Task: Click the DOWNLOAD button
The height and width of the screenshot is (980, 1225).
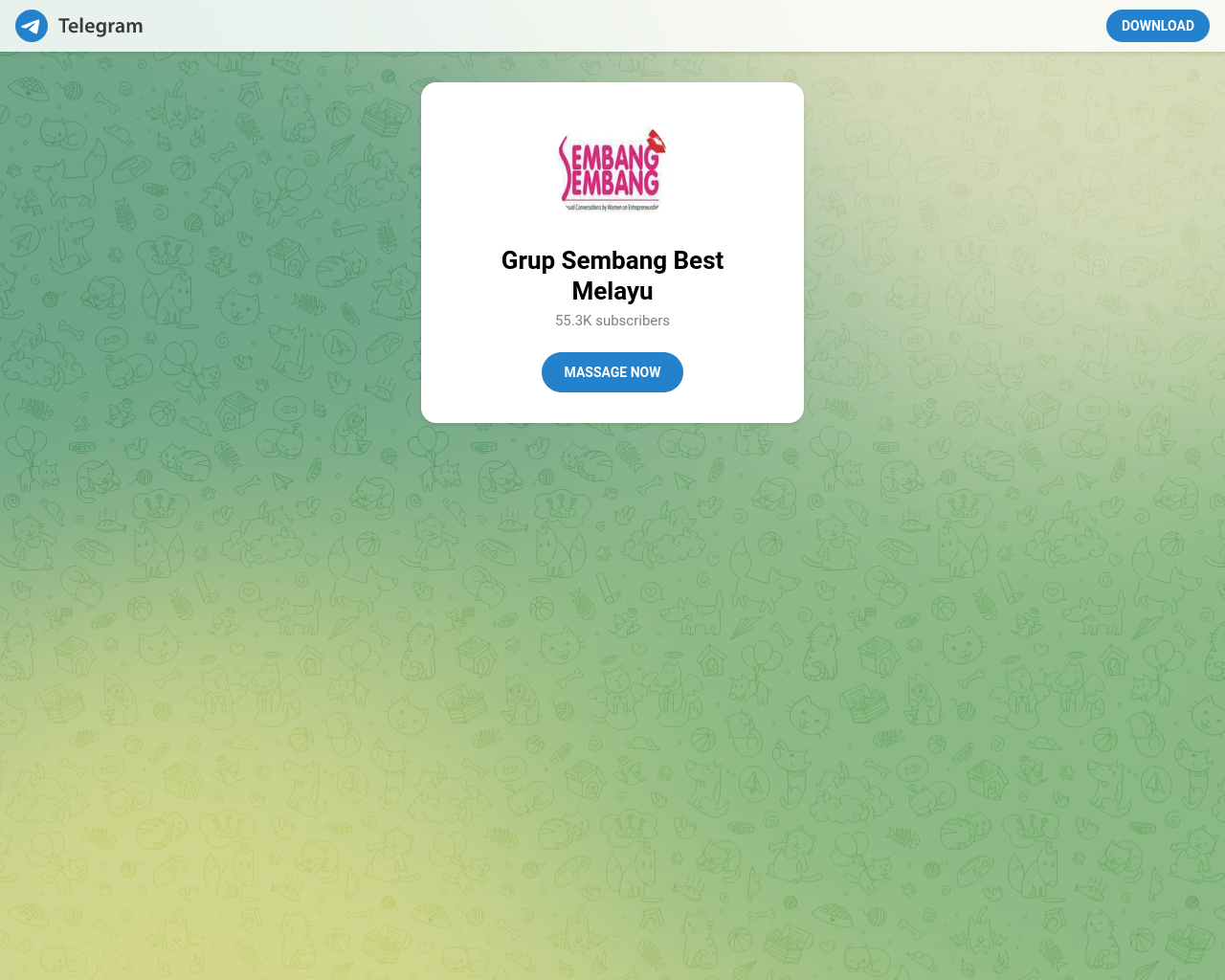Action: [x=1157, y=26]
